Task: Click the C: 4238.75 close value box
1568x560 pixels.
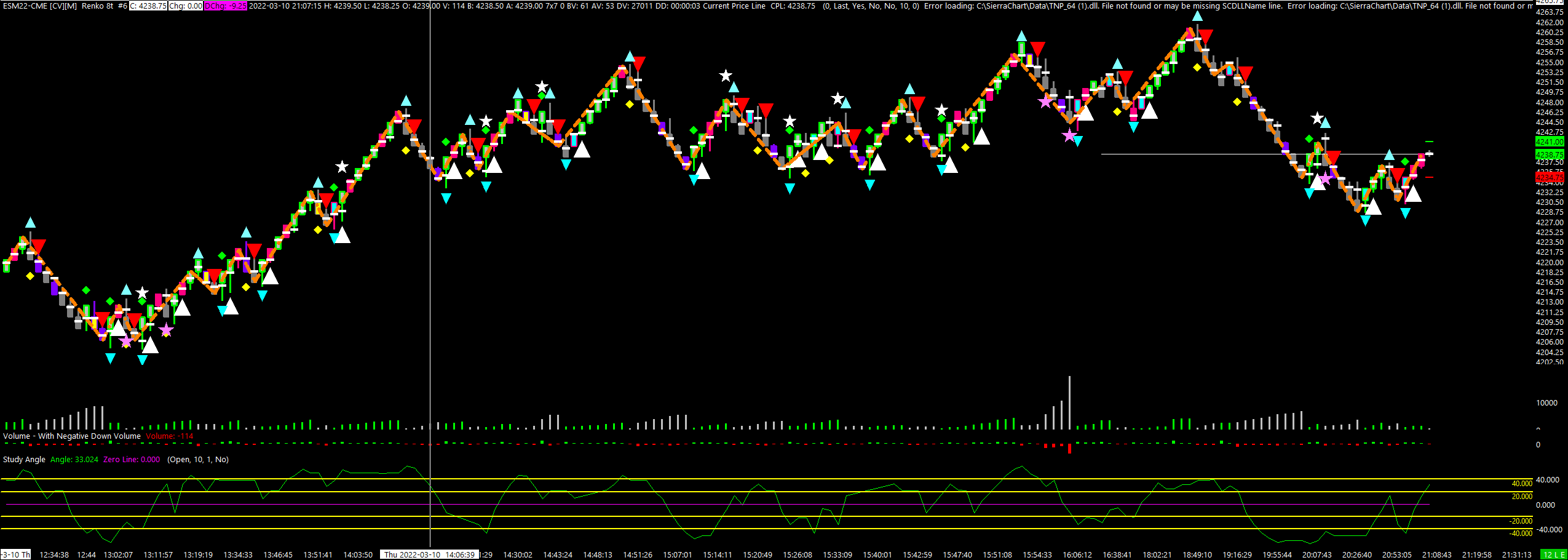Action: (x=148, y=6)
